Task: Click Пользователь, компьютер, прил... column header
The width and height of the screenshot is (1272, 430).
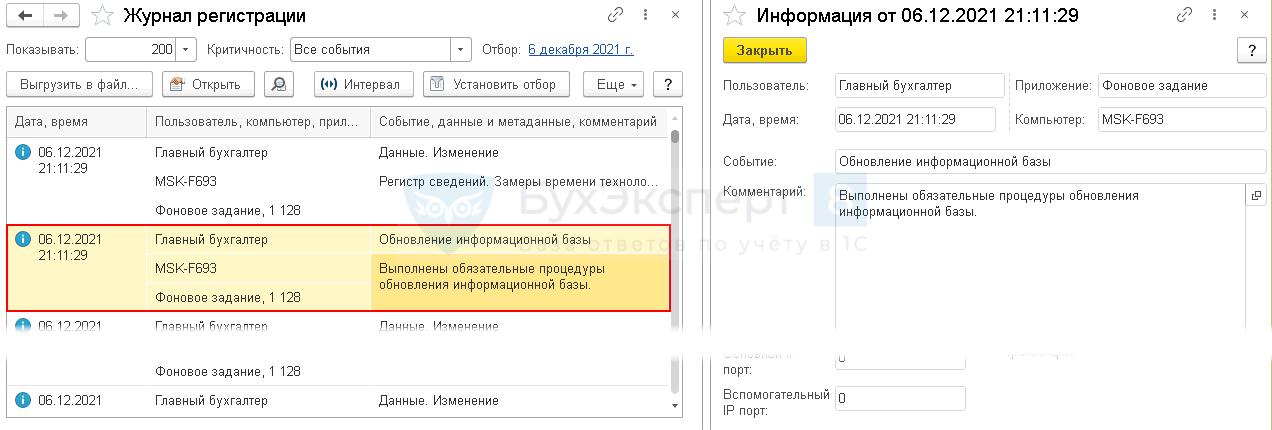Action: [x=258, y=121]
